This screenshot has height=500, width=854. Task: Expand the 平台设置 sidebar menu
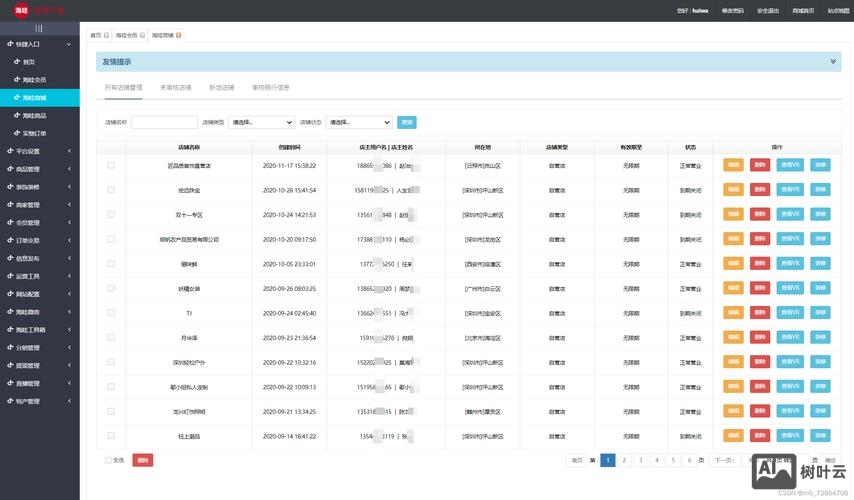pyautogui.click(x=39, y=152)
